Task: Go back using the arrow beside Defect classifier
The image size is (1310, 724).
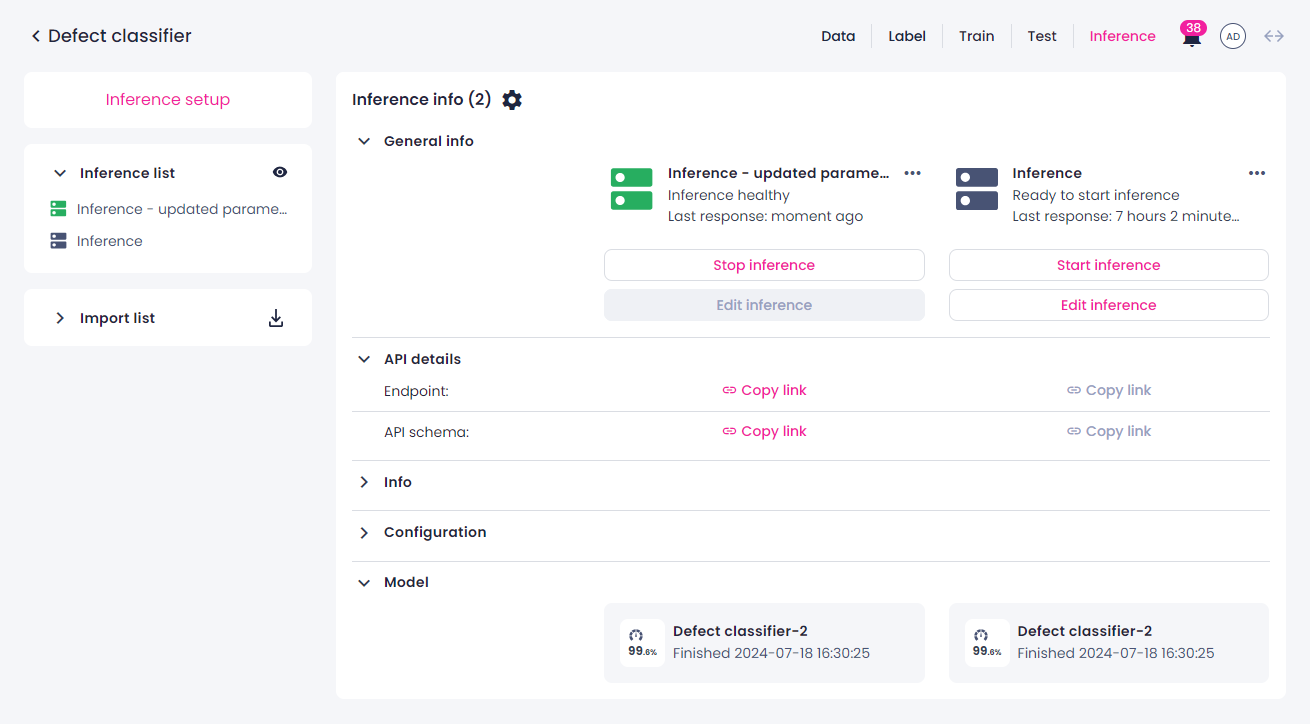Action: coord(36,36)
